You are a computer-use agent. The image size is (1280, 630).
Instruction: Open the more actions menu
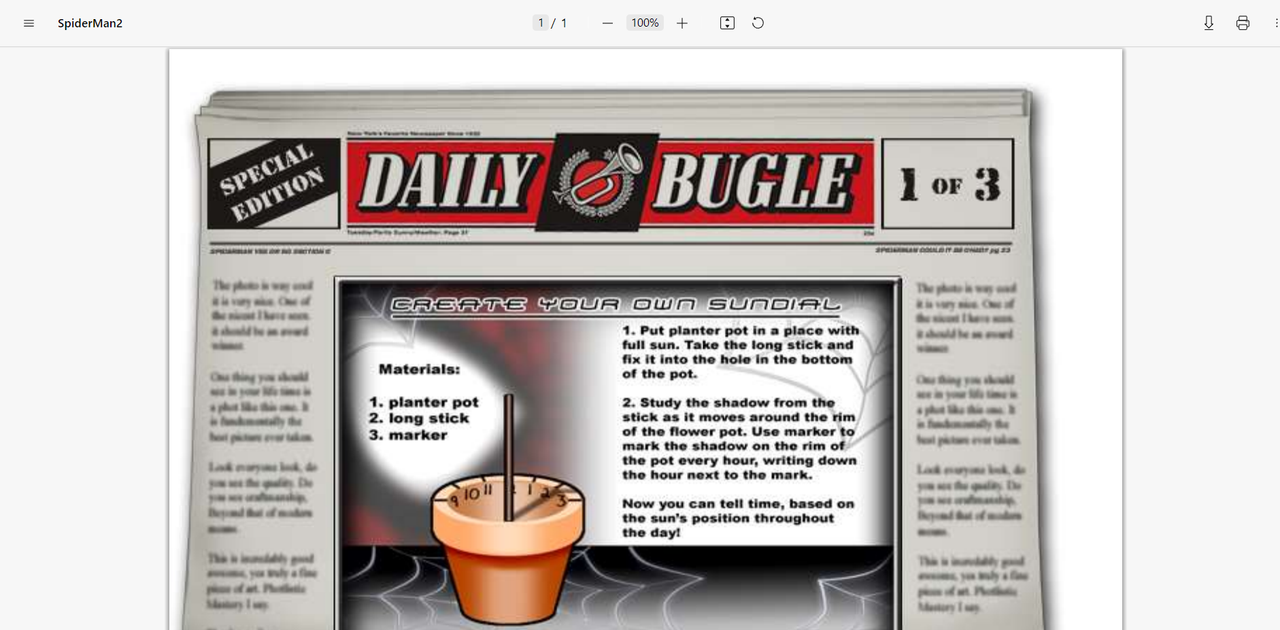tap(1276, 23)
